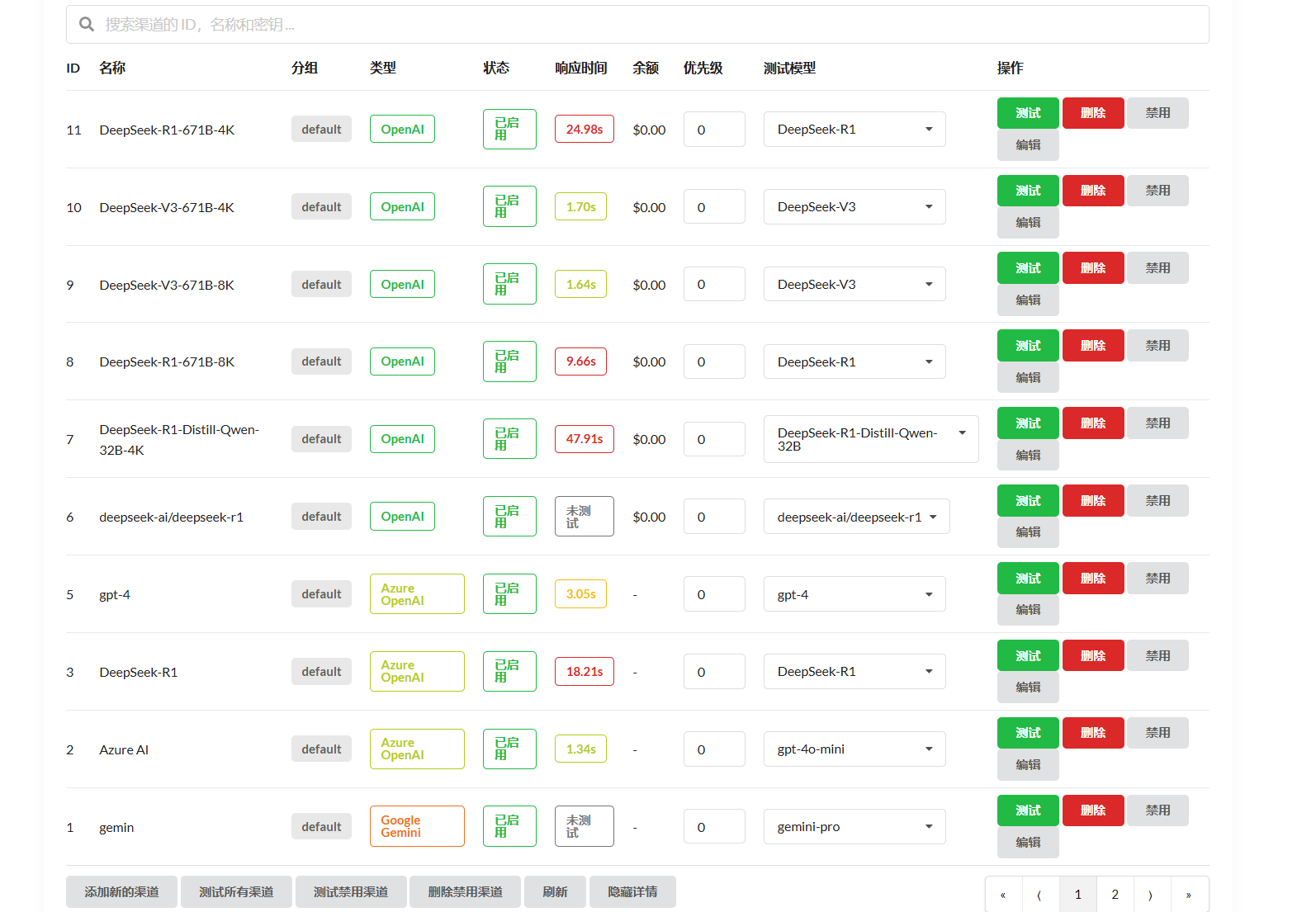Viewport: 1316px width, 912px height.
Task: Edit the deepseek-ai/deepseek-r1 channel
Action: click(x=1028, y=532)
